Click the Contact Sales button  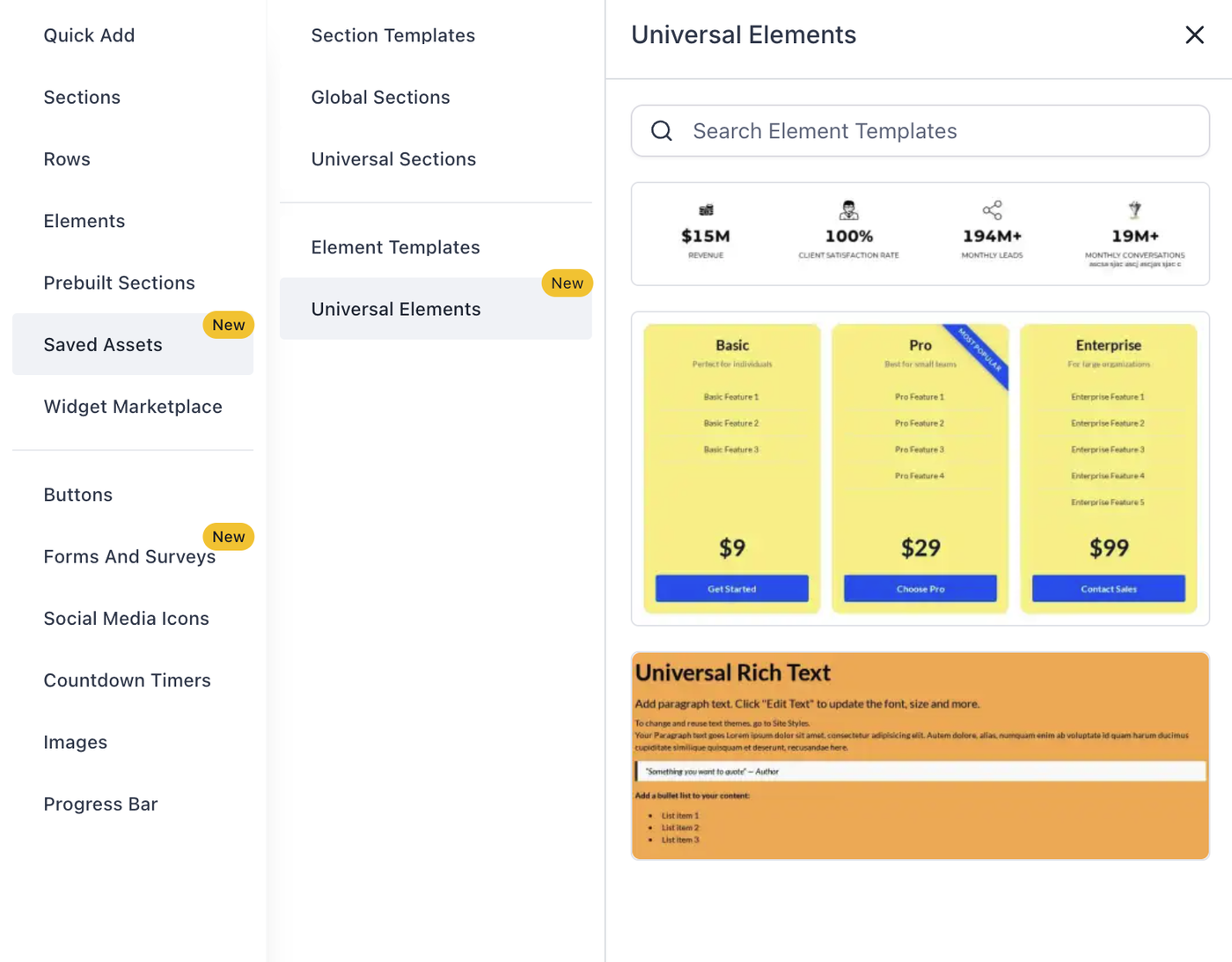click(x=1108, y=589)
